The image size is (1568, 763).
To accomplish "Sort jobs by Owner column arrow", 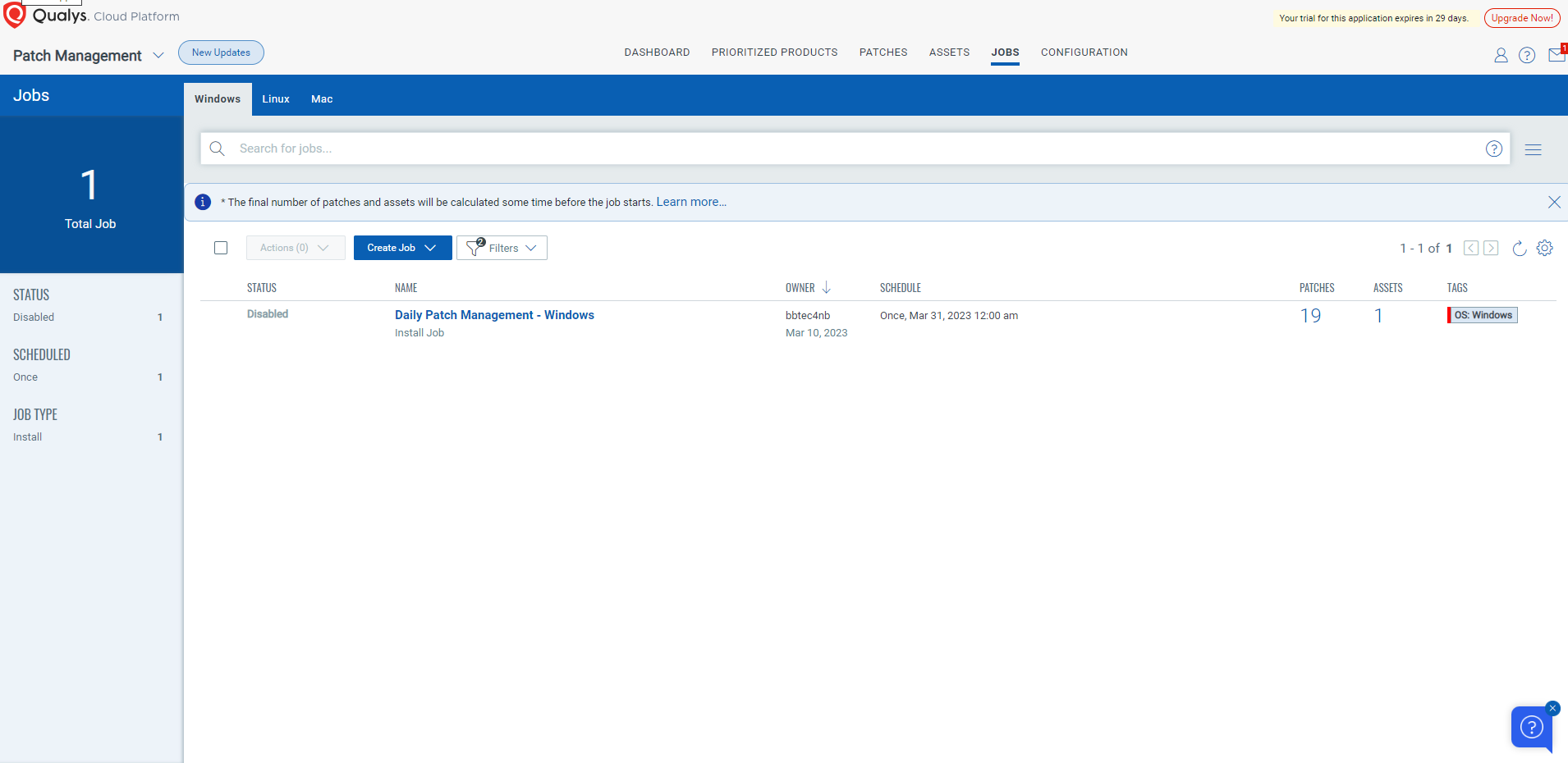I will (824, 287).
